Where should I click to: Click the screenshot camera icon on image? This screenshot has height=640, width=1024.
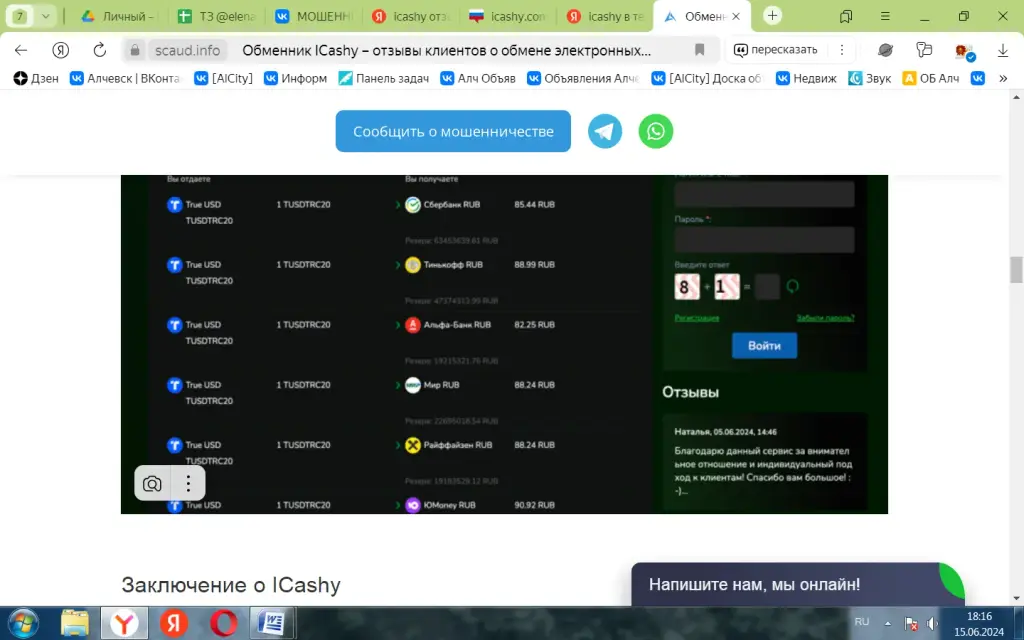[152, 484]
